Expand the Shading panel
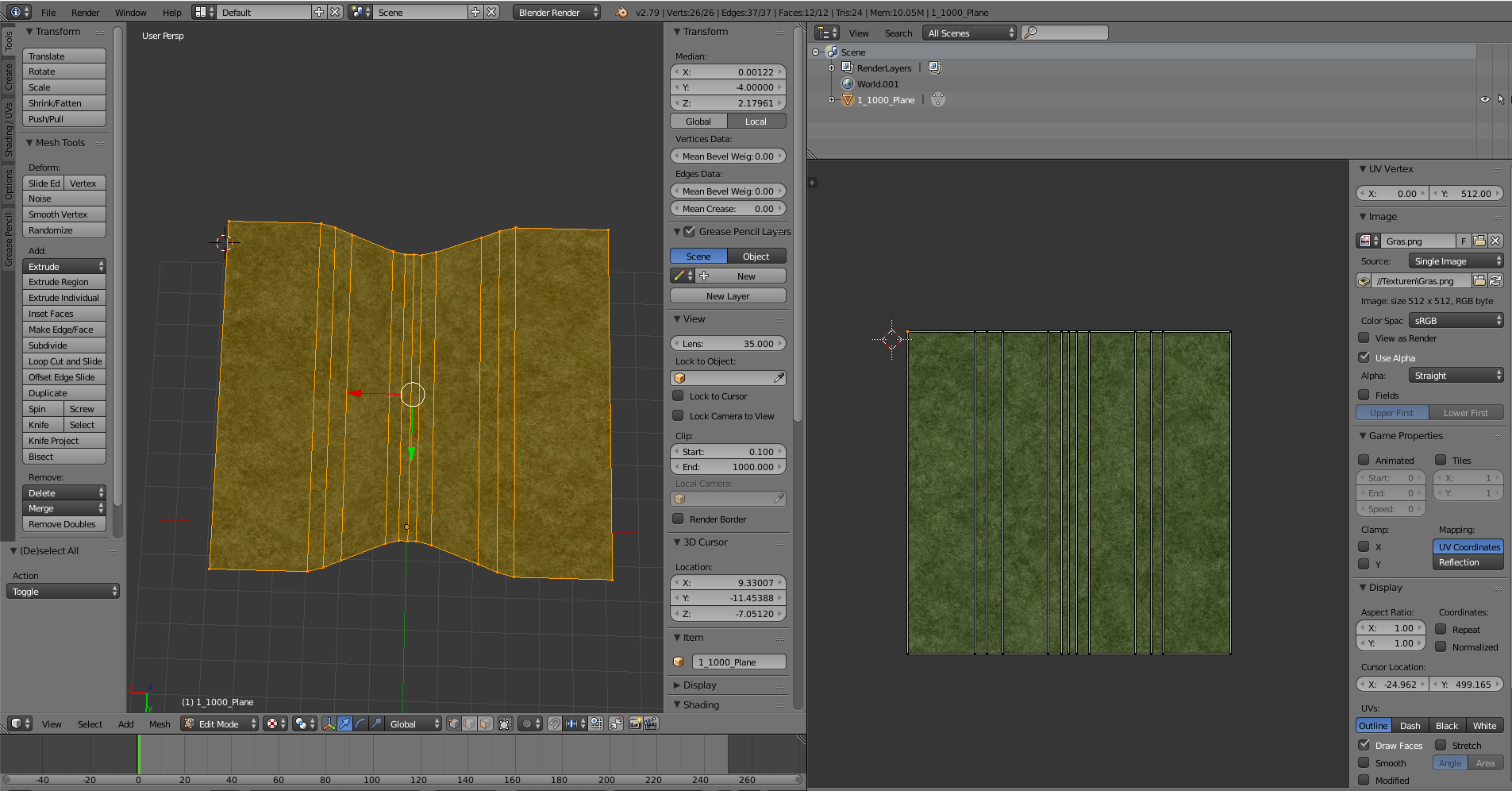1512x791 pixels. pyautogui.click(x=701, y=704)
